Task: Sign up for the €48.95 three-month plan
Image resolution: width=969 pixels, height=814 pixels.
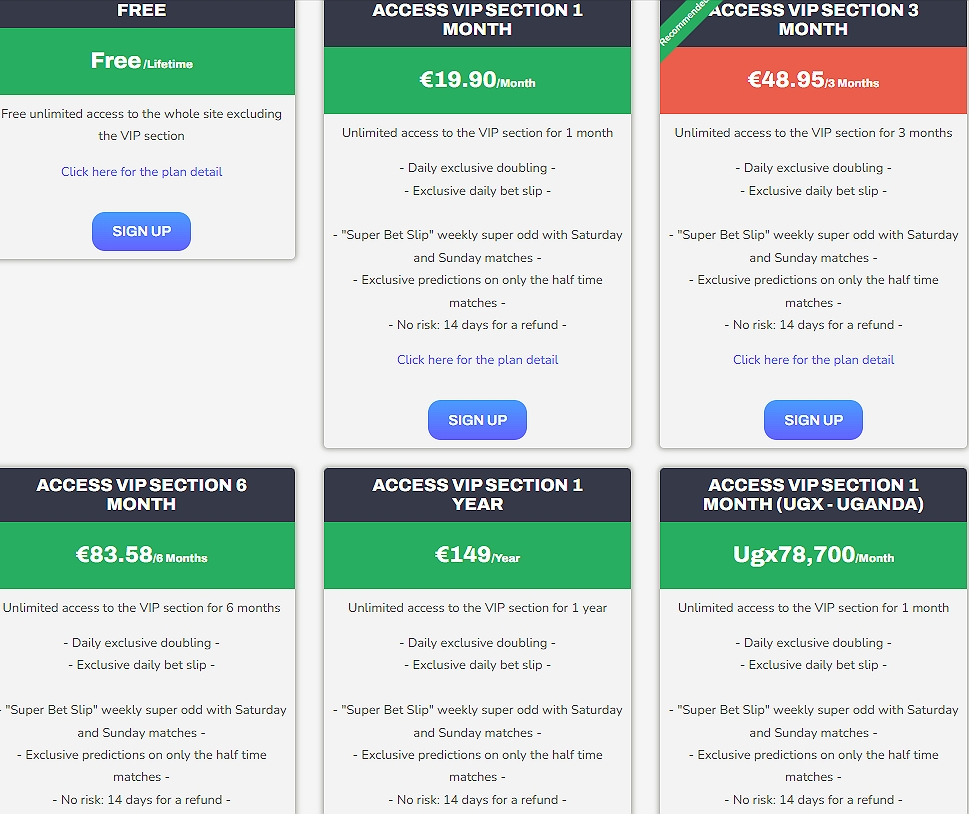Action: point(813,420)
